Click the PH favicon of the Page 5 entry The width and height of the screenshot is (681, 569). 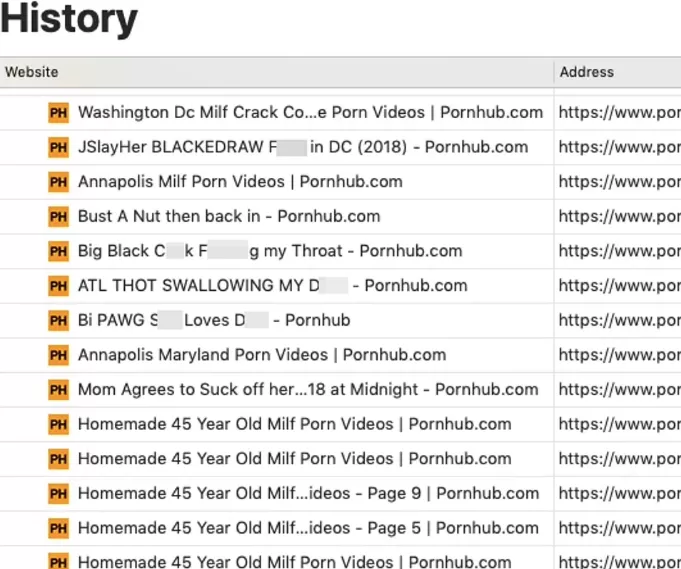coord(58,529)
